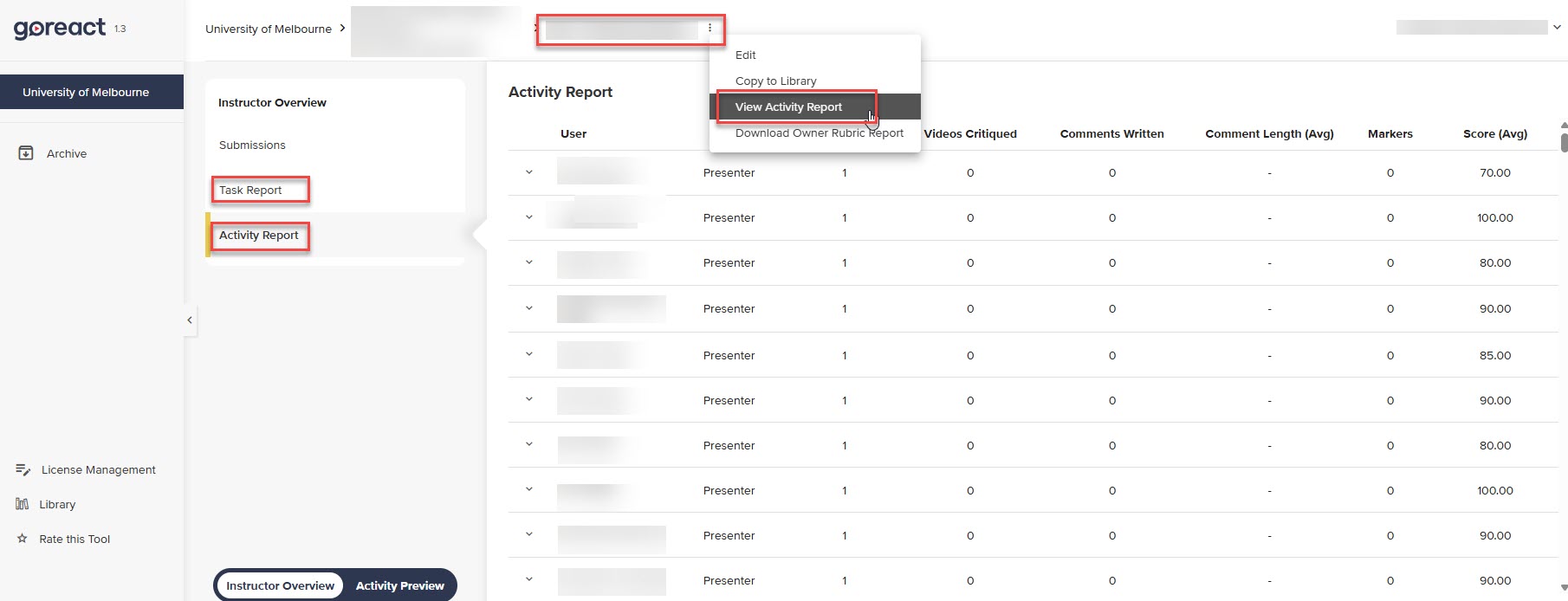
Task: Click Presenter in the 70.00 score row
Action: [x=729, y=172]
